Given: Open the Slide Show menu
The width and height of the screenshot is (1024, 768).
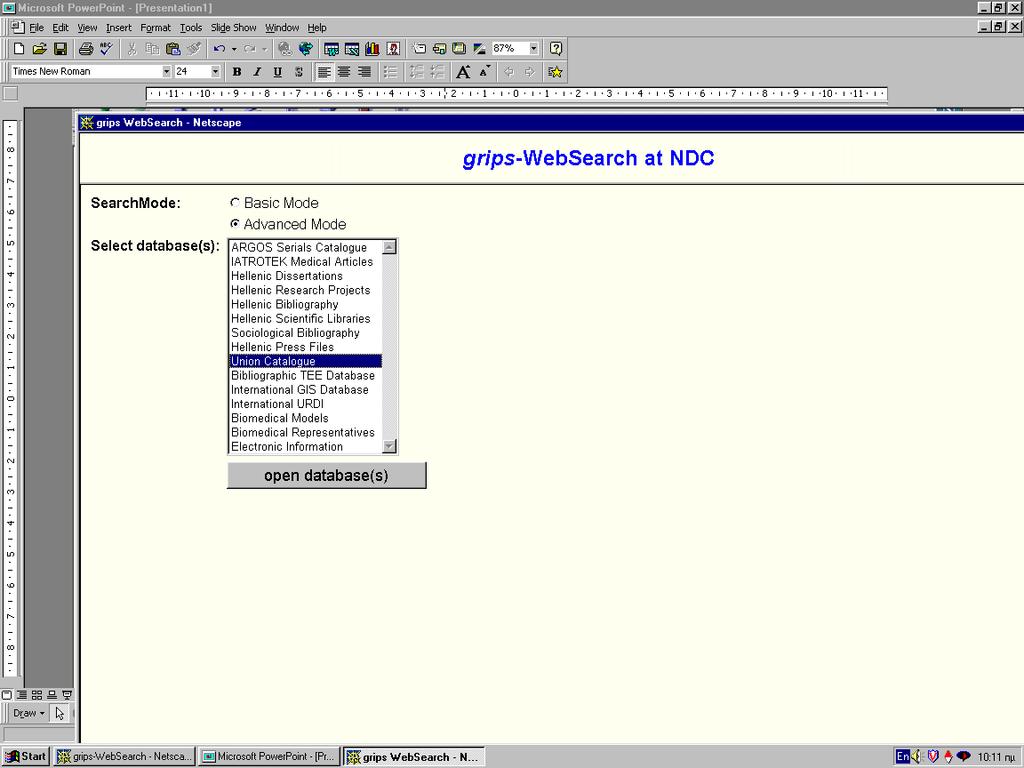Looking at the screenshot, I should point(233,27).
